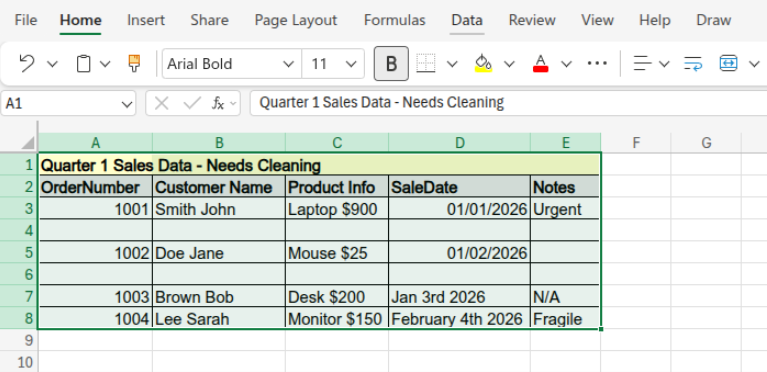
Task: Select the cell 'Jan 3rd 2026'
Action: [x=459, y=297]
